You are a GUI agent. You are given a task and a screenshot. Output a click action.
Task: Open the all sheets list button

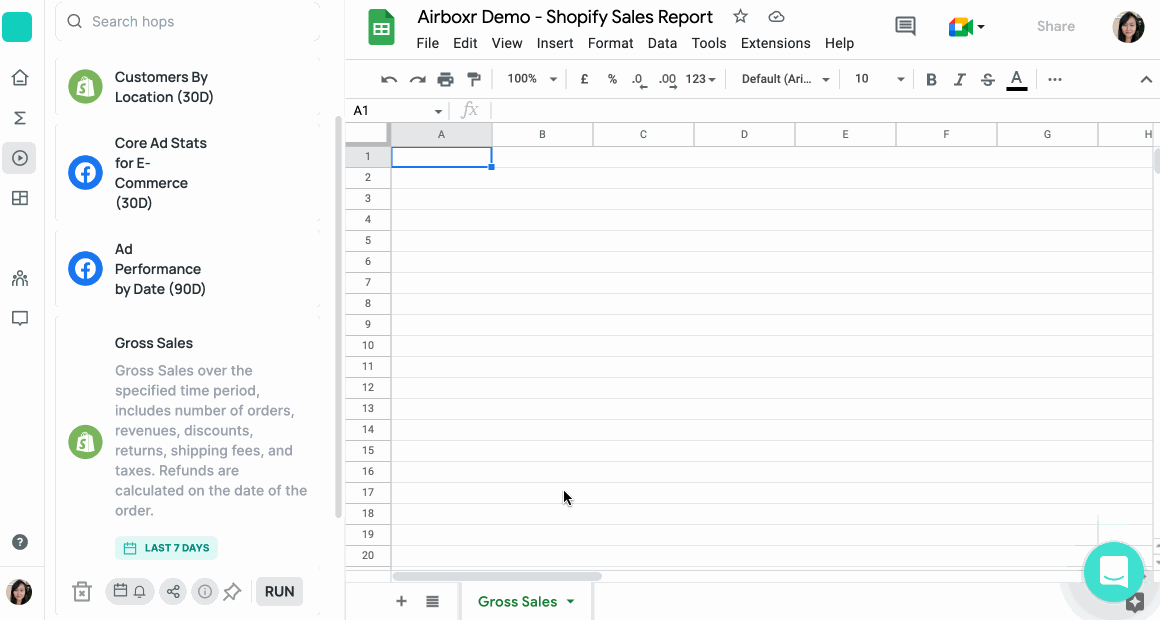coord(432,602)
